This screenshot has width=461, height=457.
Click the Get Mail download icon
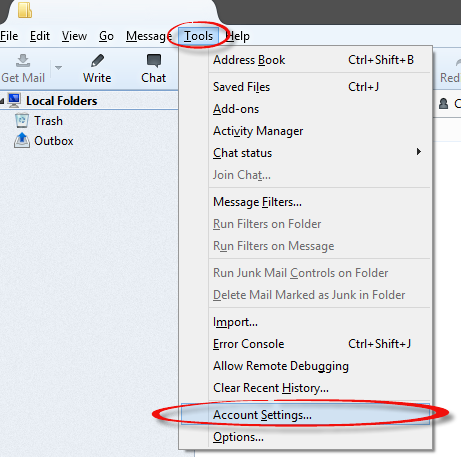[x=23, y=60]
